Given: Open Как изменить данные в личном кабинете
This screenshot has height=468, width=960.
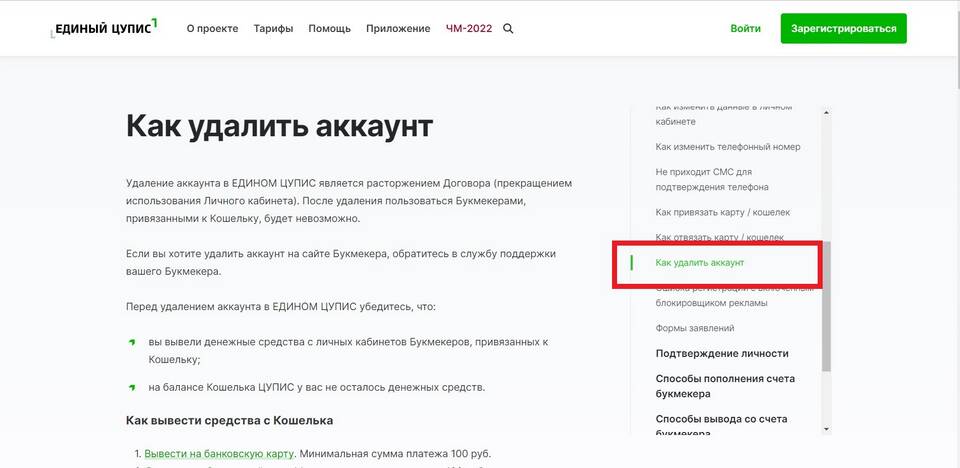Looking at the screenshot, I should pos(724,115).
